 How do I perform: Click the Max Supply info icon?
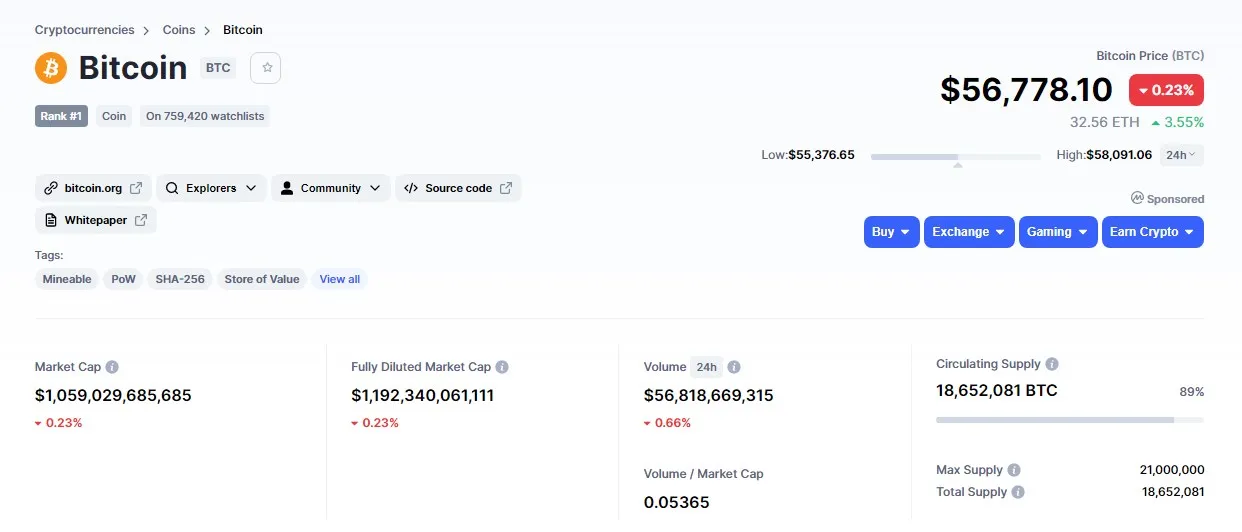(1014, 470)
